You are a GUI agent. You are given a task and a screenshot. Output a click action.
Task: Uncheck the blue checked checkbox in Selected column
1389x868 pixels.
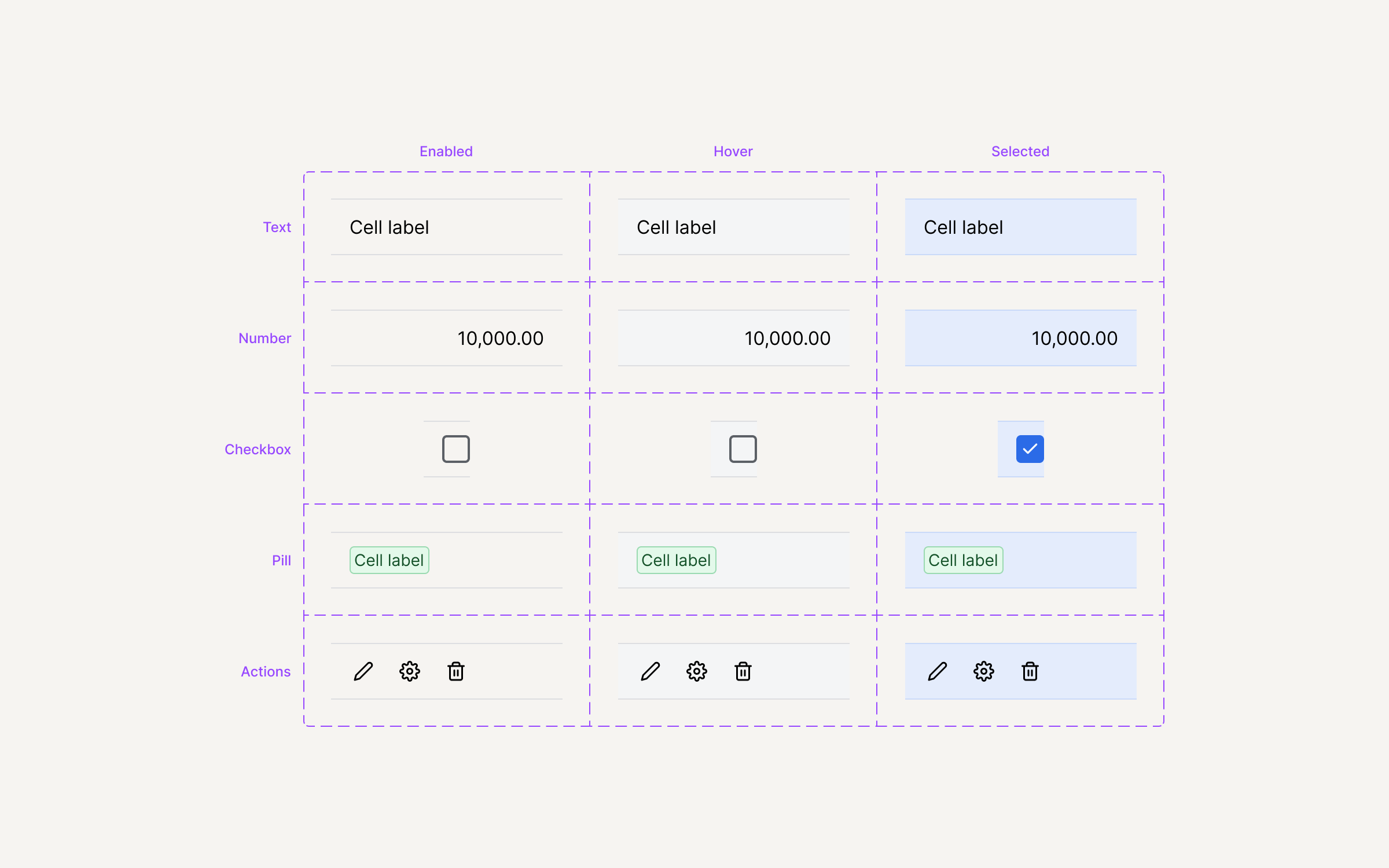[1030, 449]
